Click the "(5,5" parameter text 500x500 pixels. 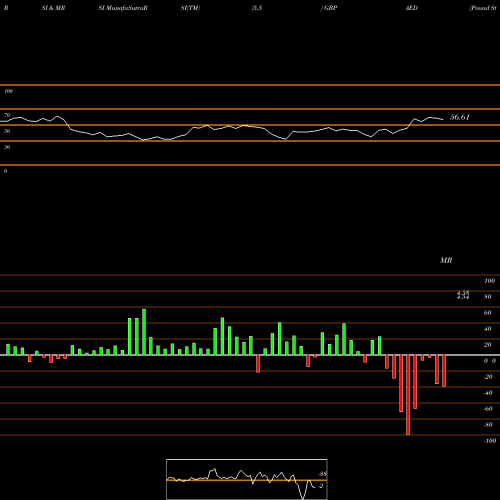click(257, 8)
